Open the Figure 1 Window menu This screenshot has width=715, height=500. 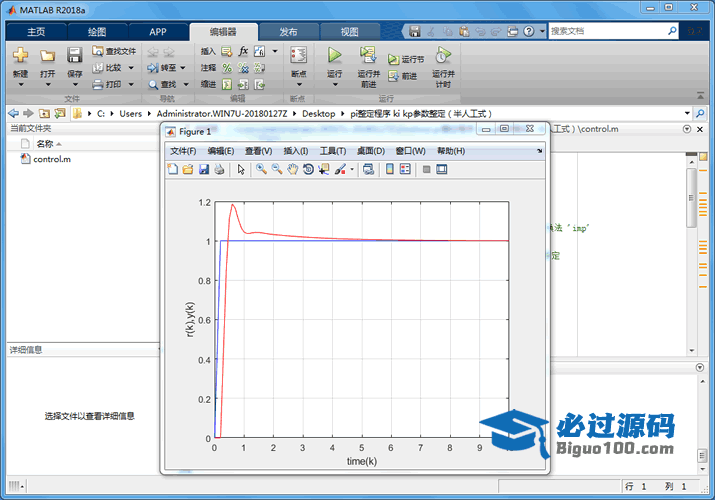410,151
